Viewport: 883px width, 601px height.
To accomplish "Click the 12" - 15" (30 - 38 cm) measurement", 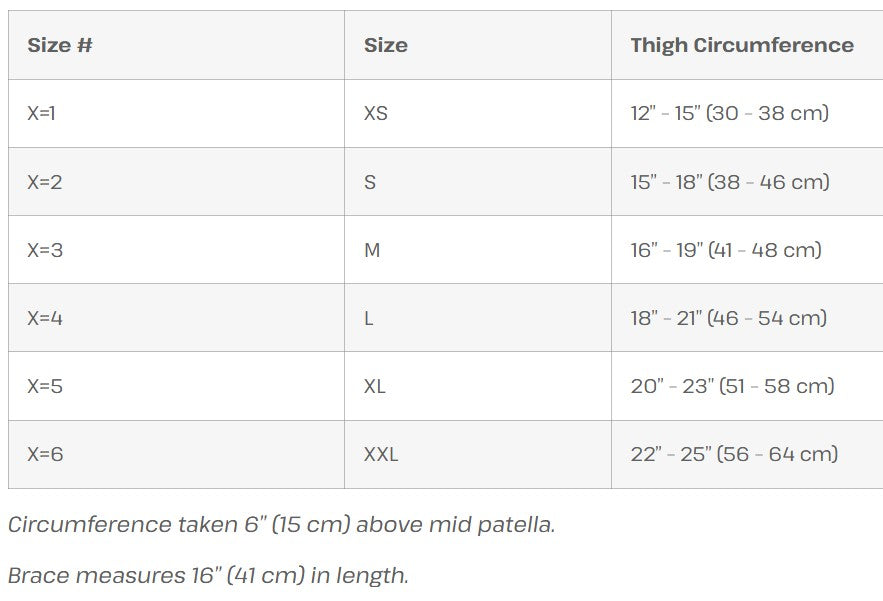I will click(729, 113).
